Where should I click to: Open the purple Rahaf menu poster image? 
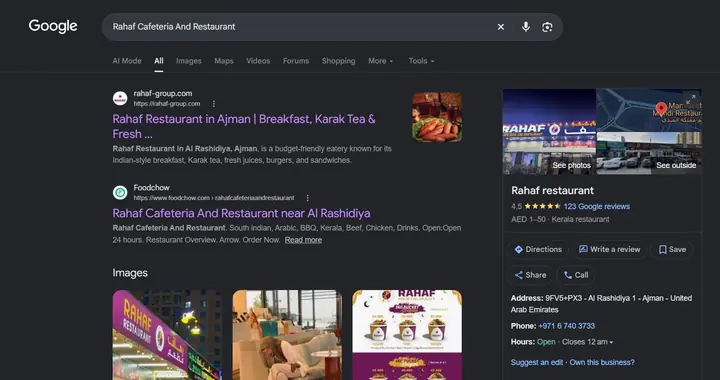[x=407, y=335]
